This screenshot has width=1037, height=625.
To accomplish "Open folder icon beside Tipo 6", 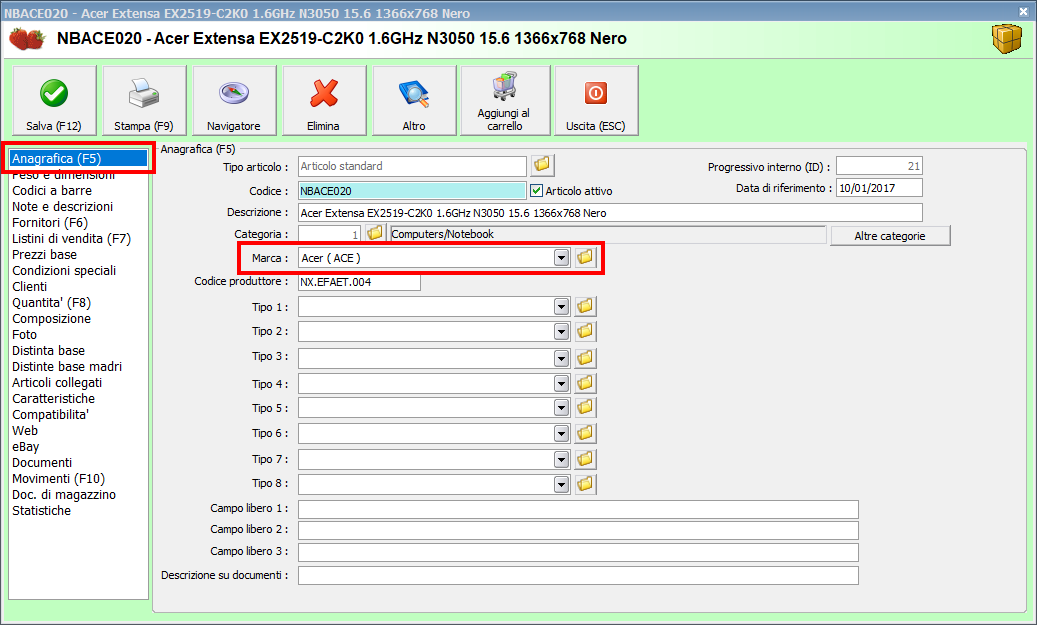I will (x=585, y=433).
